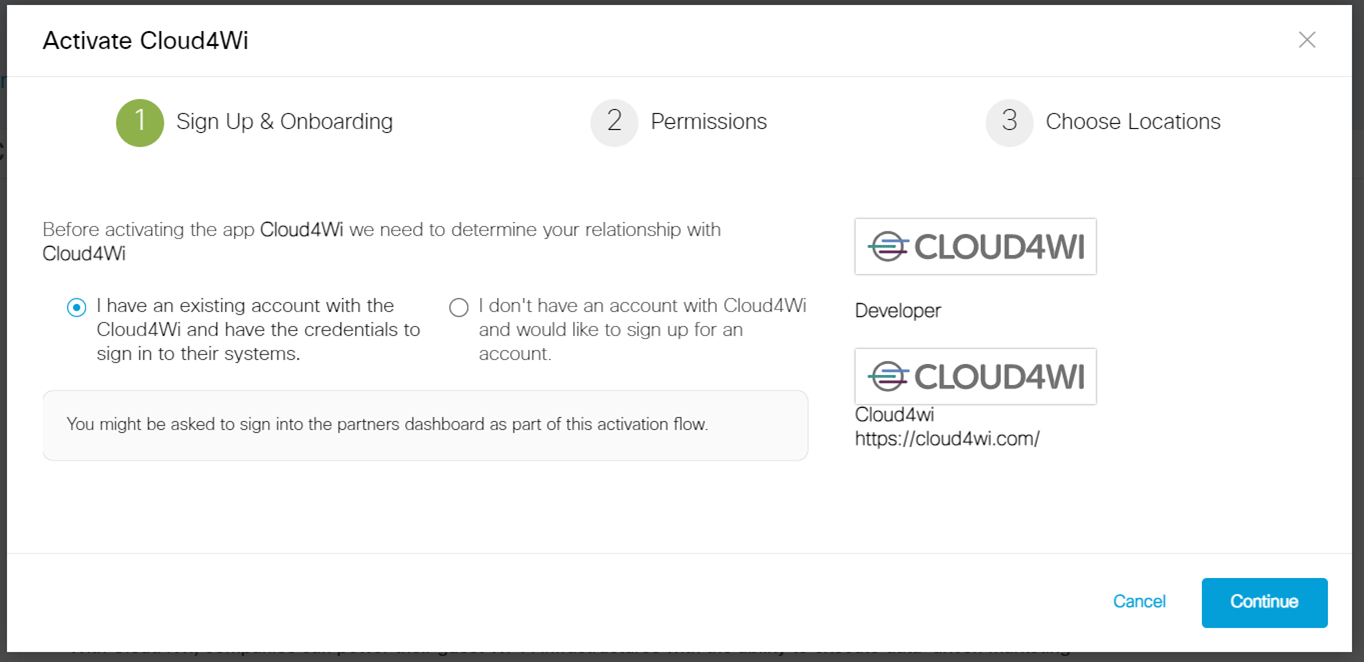The image size is (1364, 662).
Task: Click the Developer heading text
Action: (x=898, y=311)
